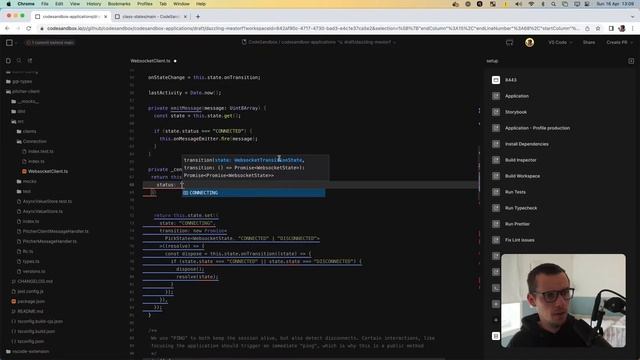Reload the page in Chrome
640x360 pixels.
click(29, 29)
